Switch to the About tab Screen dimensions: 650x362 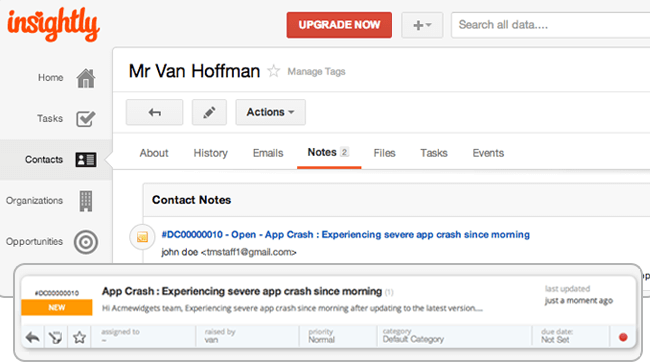click(x=154, y=153)
